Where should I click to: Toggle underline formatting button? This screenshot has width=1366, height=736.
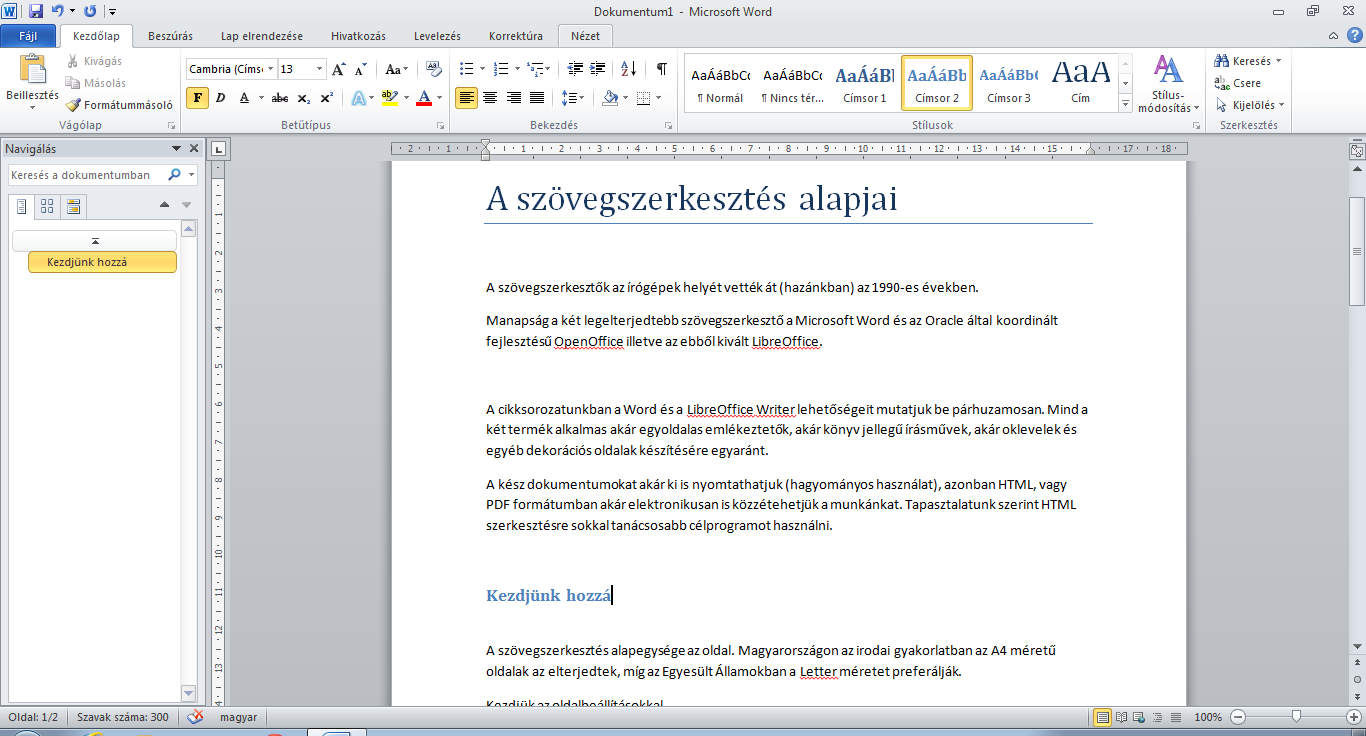point(246,98)
